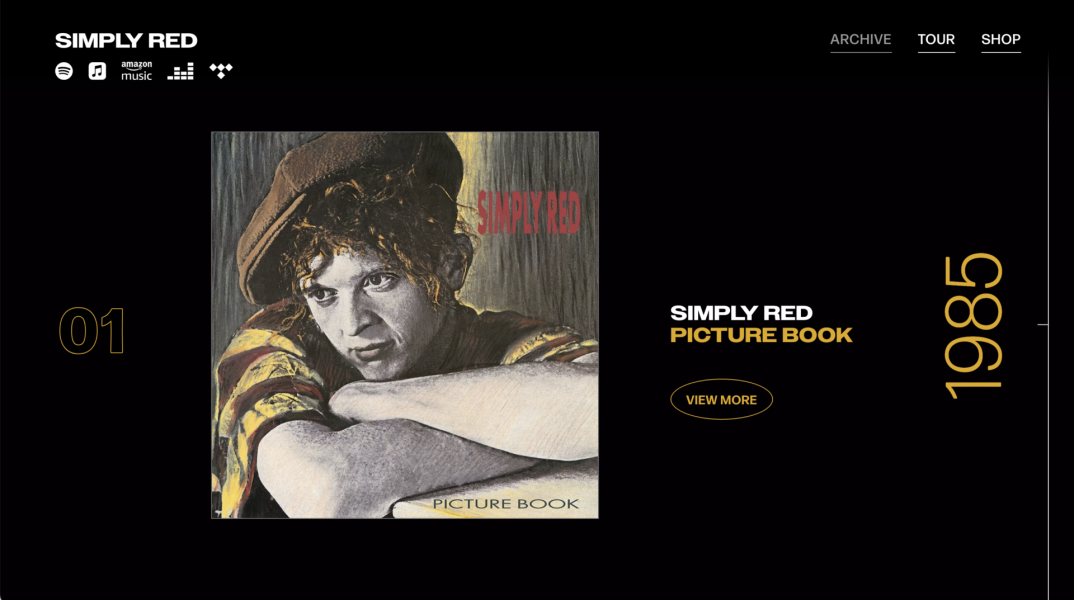Click the 01 album number
Screen dimensions: 1074x600
click(x=92, y=331)
